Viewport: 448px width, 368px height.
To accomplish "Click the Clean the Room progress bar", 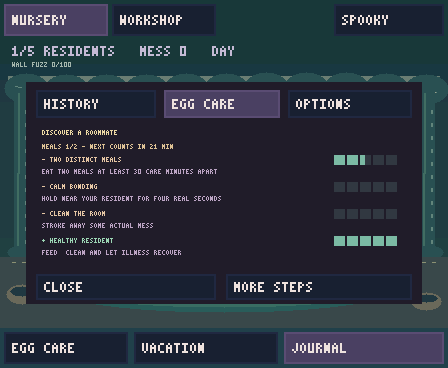I will (365, 214).
